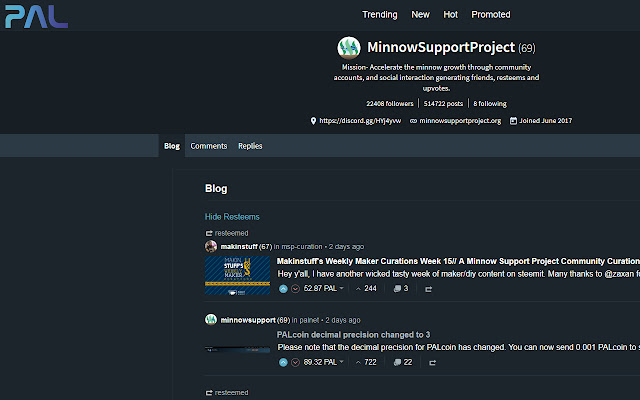
Task: Expand payout dropdown for 89.32 PAL
Action: point(342,362)
